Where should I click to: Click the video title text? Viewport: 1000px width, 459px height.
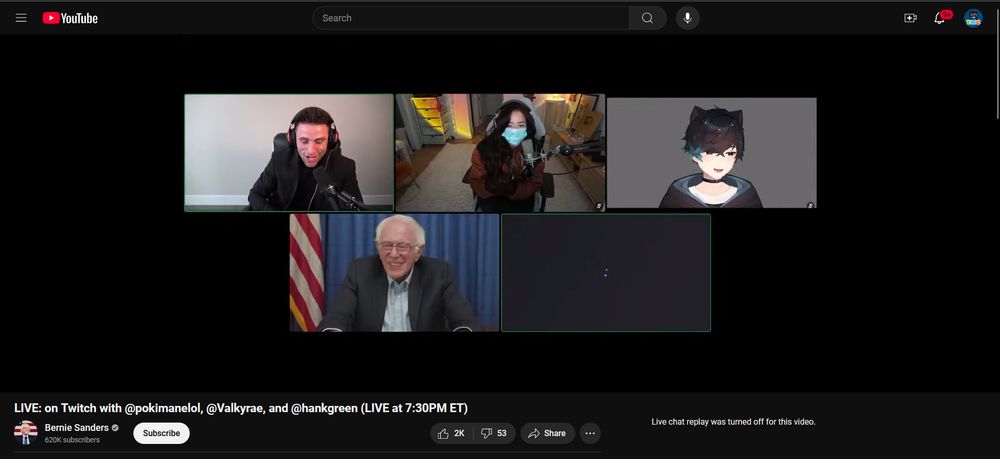241,408
